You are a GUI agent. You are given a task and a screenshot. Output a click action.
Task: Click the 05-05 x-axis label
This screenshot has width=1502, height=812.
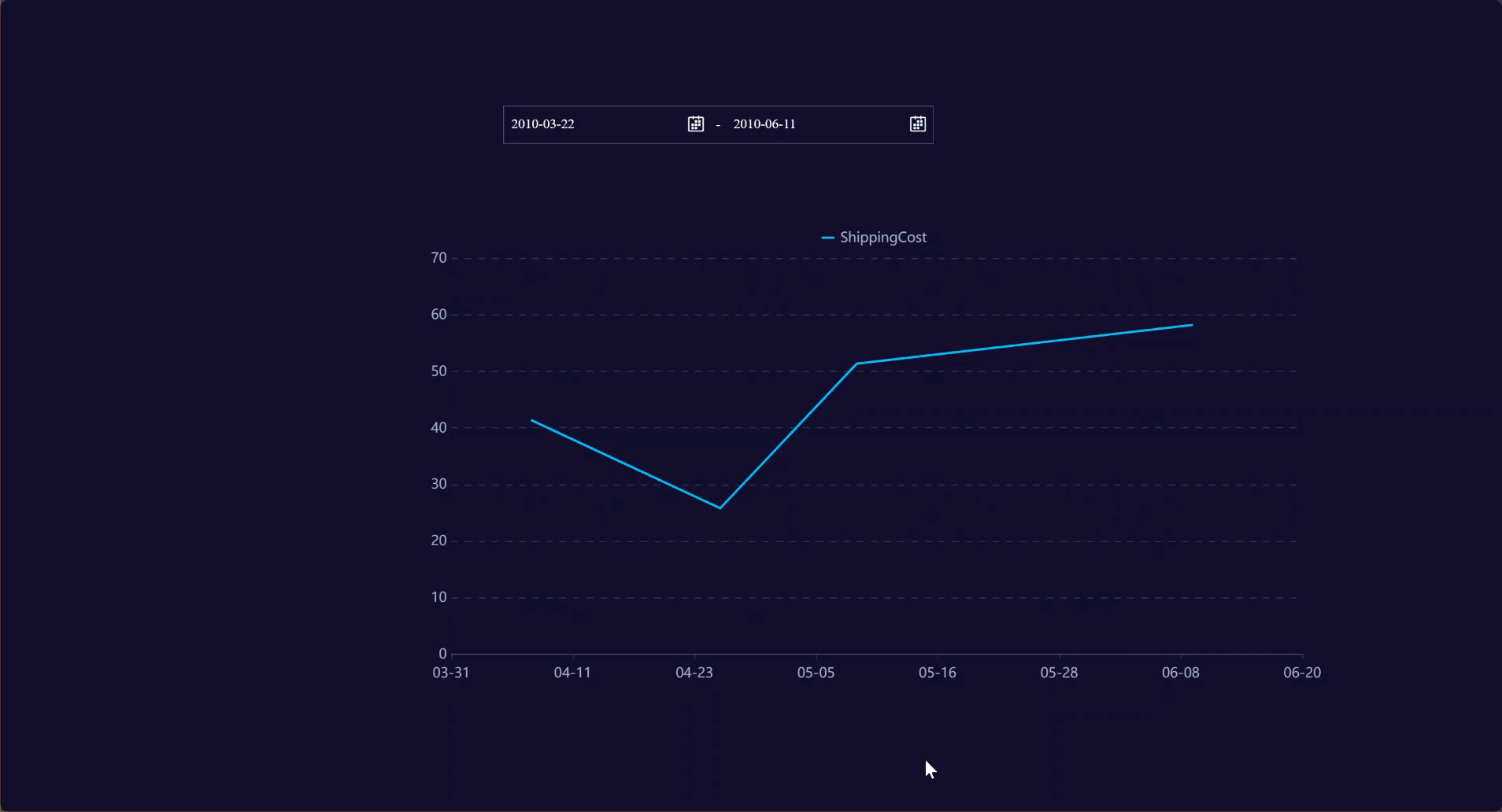click(816, 673)
